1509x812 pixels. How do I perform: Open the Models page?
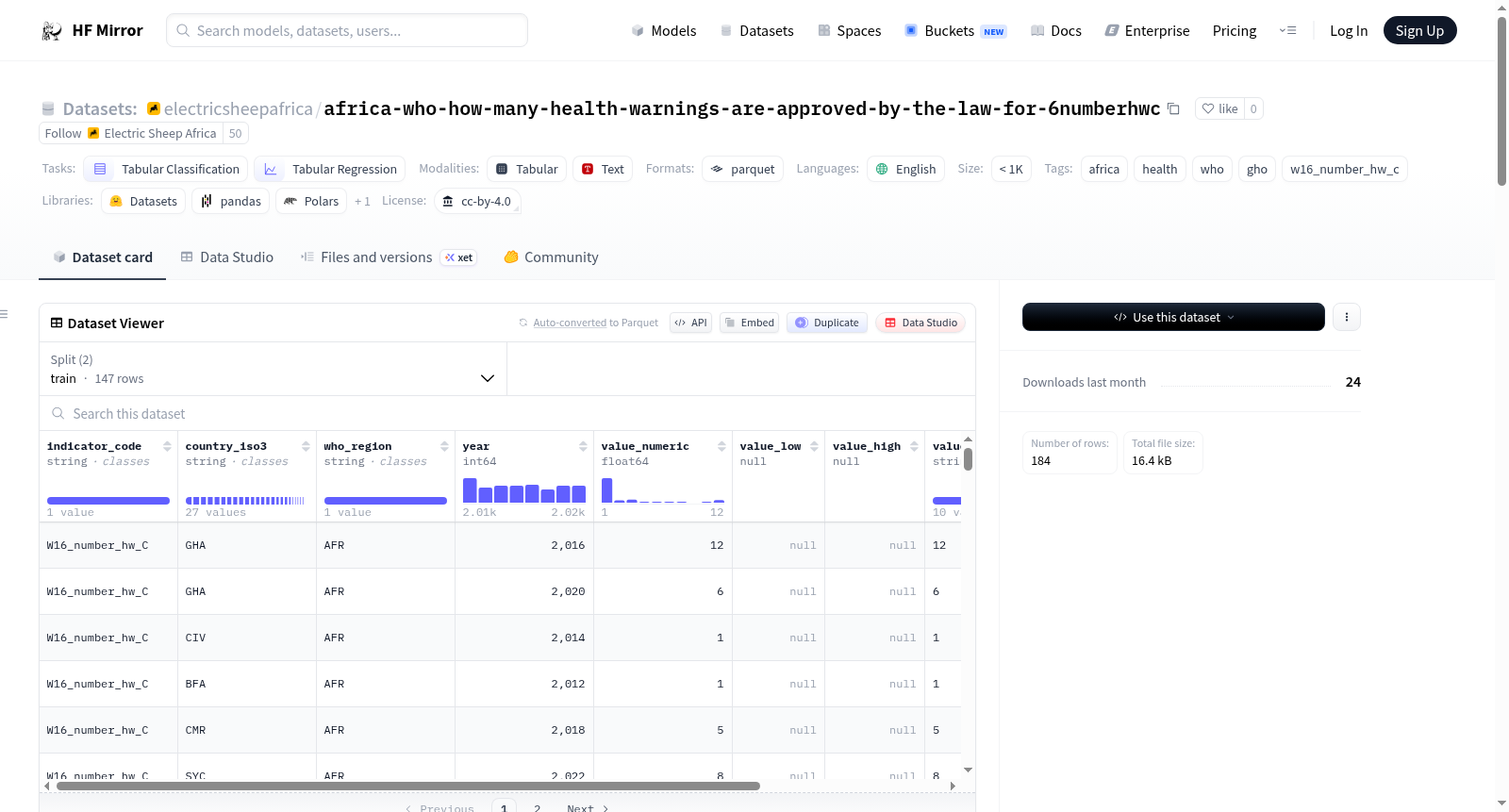pyautogui.click(x=664, y=30)
